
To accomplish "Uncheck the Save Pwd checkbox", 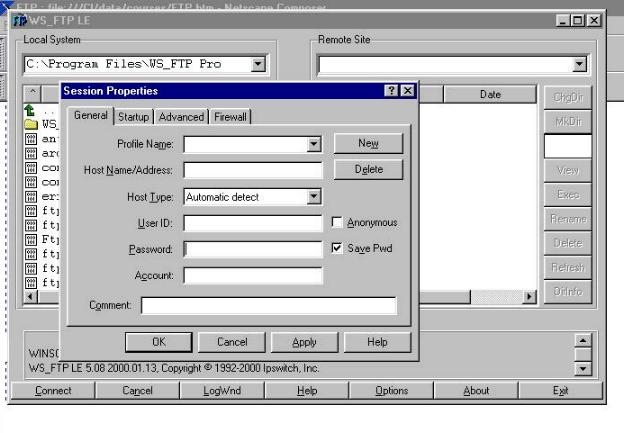I will point(337,248).
